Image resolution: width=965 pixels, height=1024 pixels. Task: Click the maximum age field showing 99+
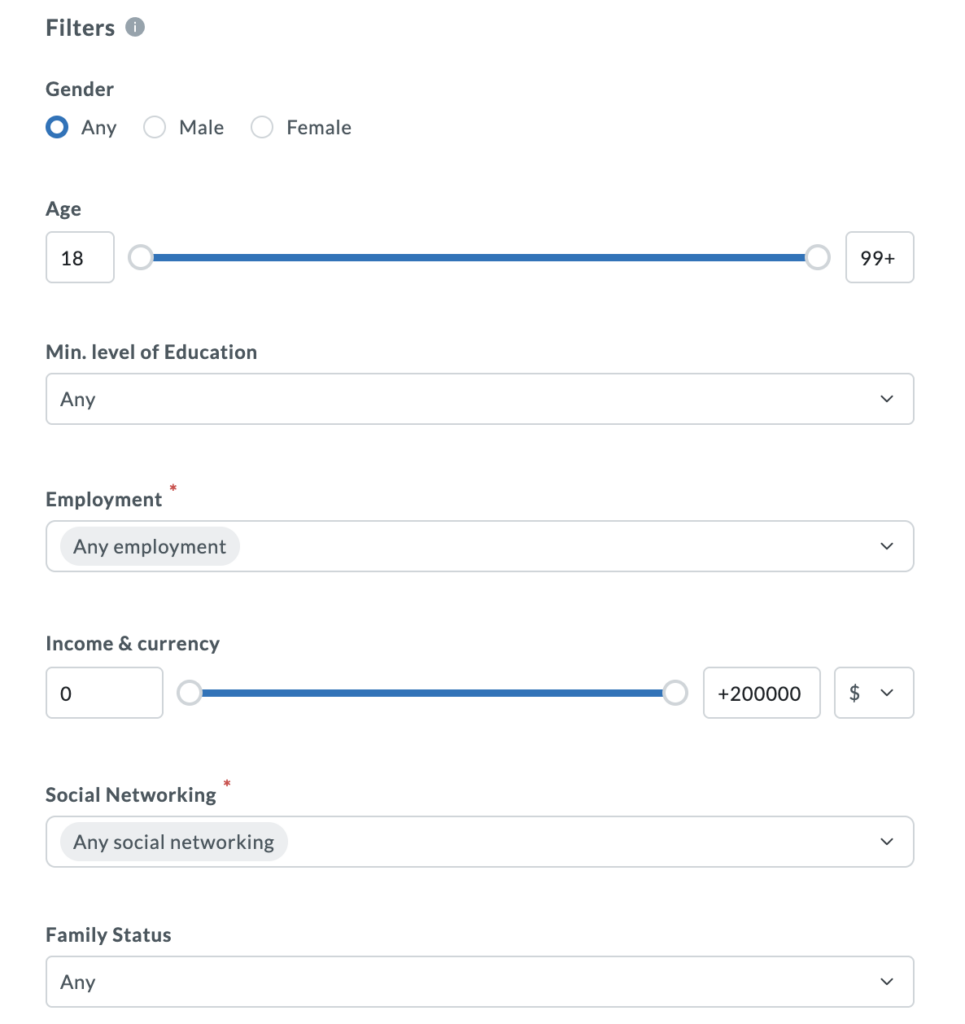tap(879, 258)
